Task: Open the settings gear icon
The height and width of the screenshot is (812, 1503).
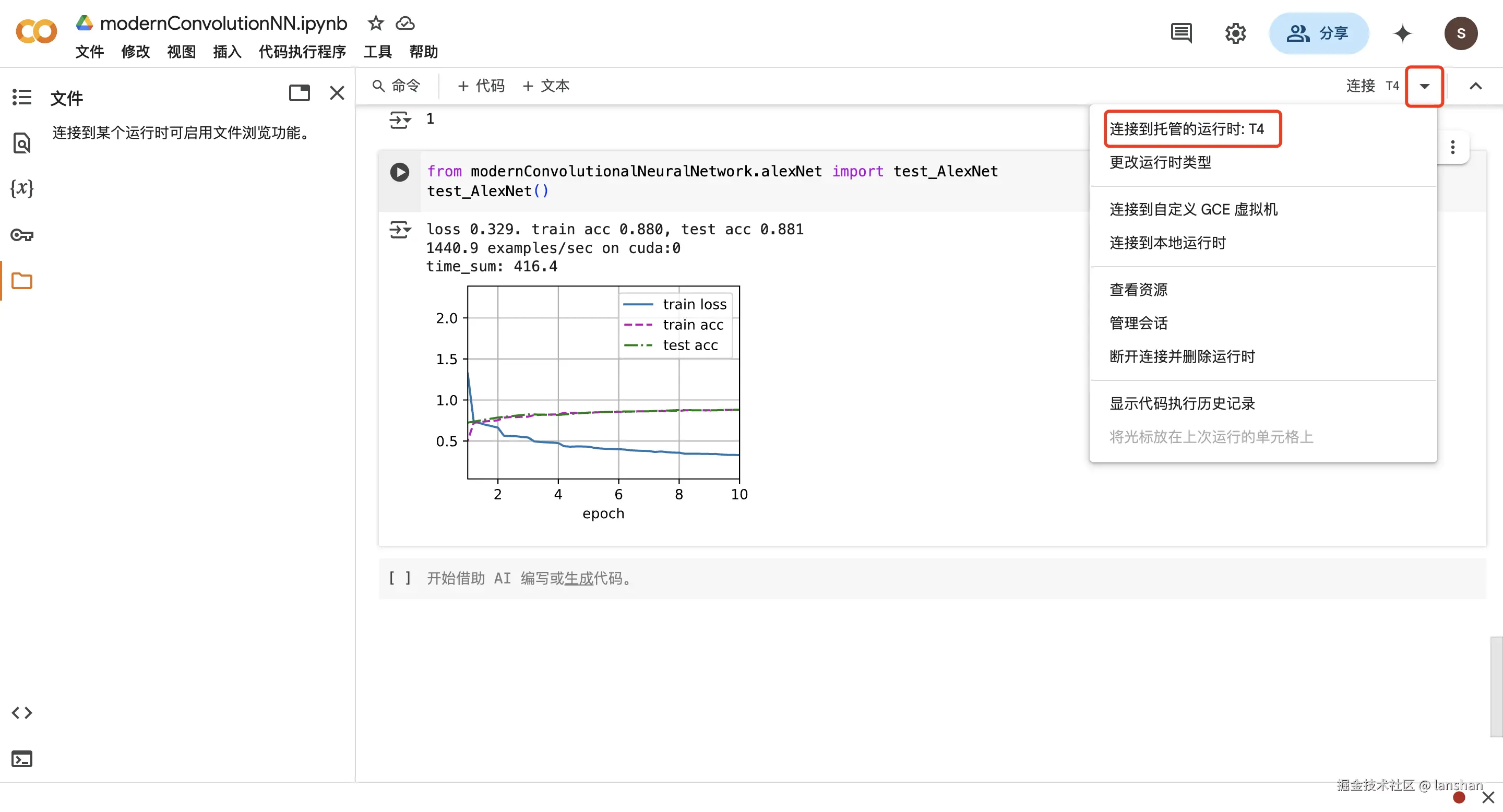Action: point(1235,33)
